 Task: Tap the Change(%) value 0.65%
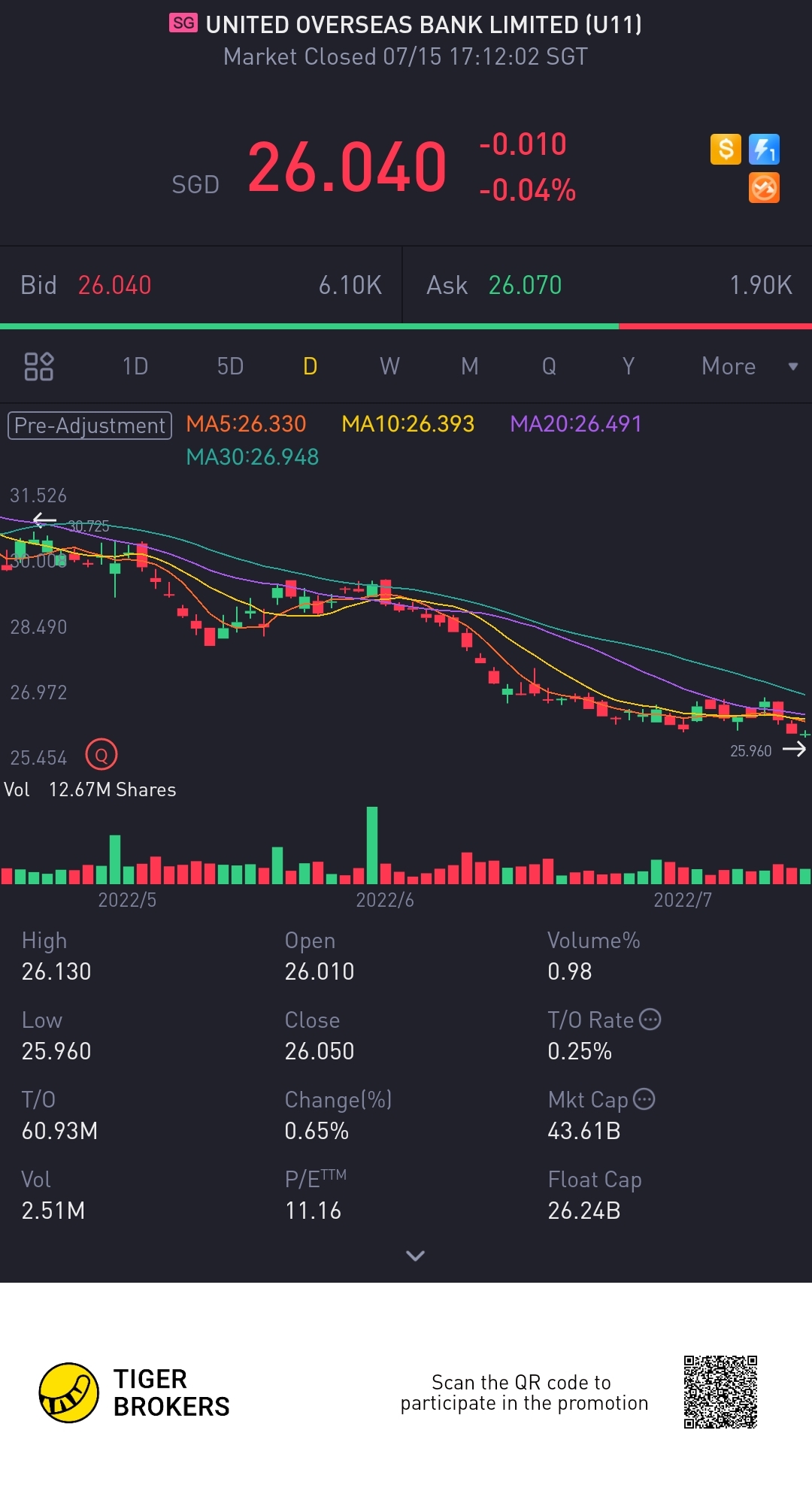point(317,1131)
